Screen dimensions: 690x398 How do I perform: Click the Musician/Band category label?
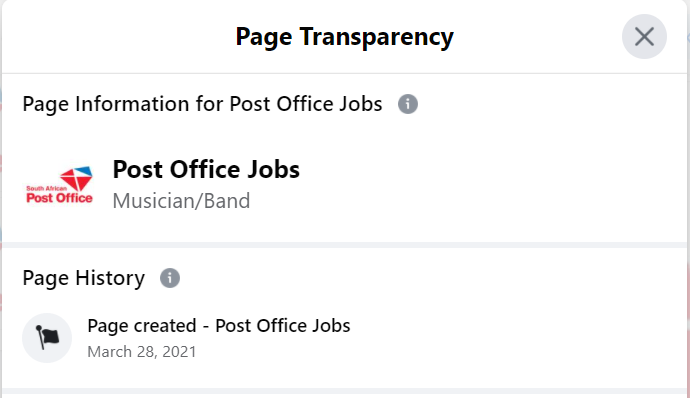click(x=181, y=201)
